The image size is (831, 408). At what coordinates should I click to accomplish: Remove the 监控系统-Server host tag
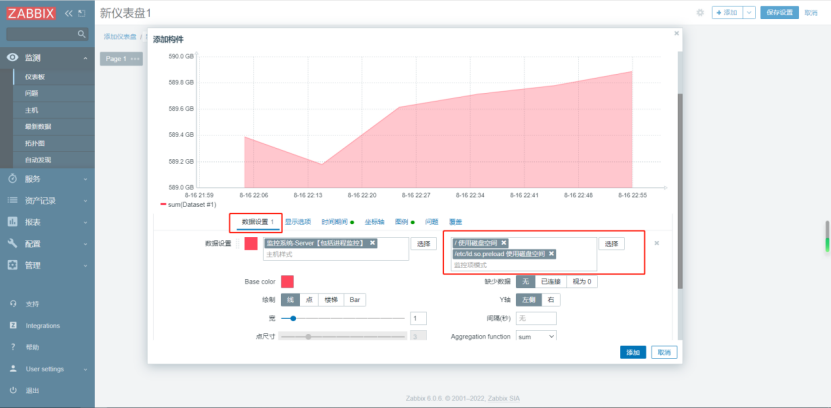click(x=373, y=243)
